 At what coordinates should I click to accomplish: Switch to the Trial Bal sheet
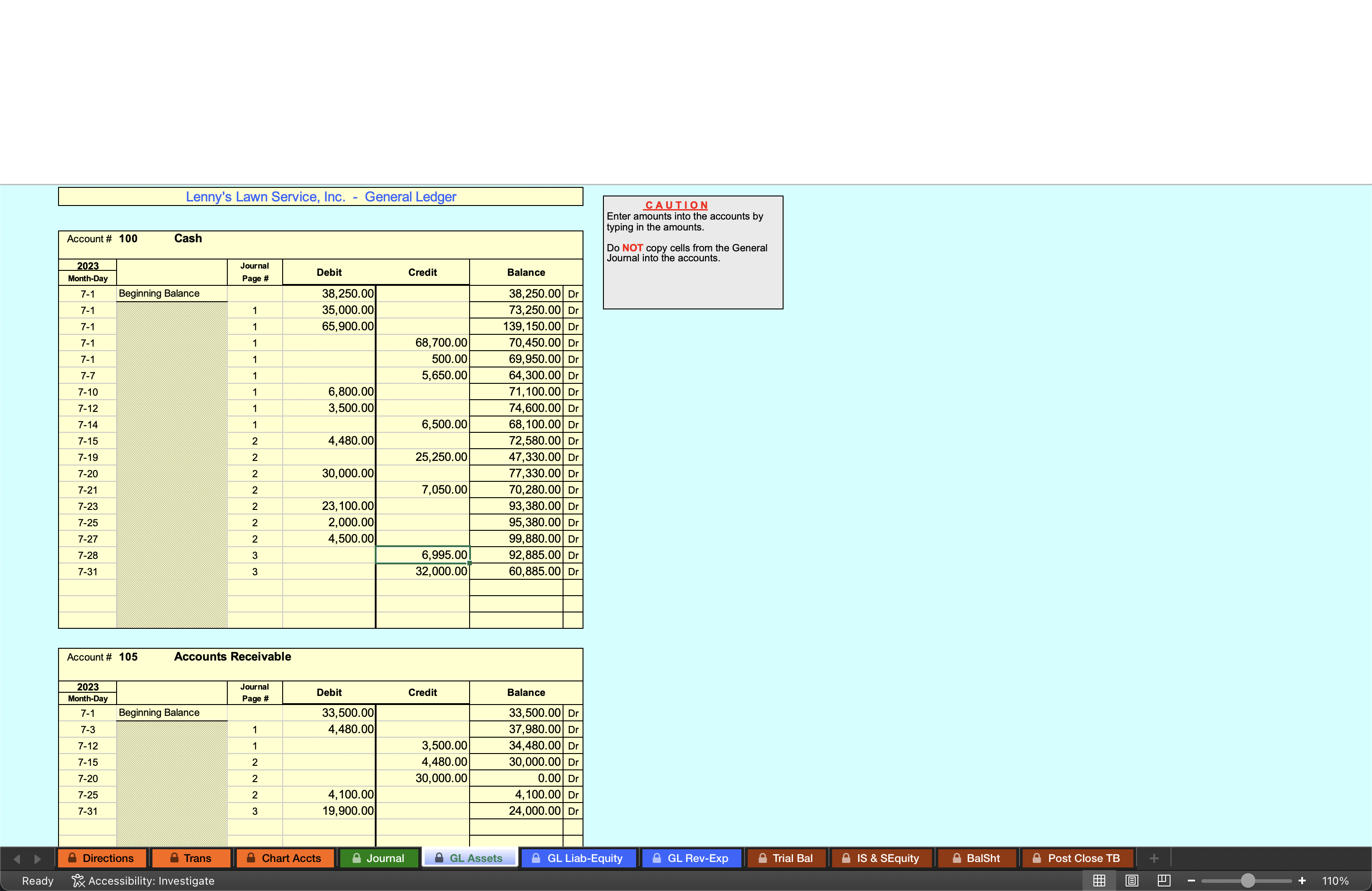(x=787, y=858)
